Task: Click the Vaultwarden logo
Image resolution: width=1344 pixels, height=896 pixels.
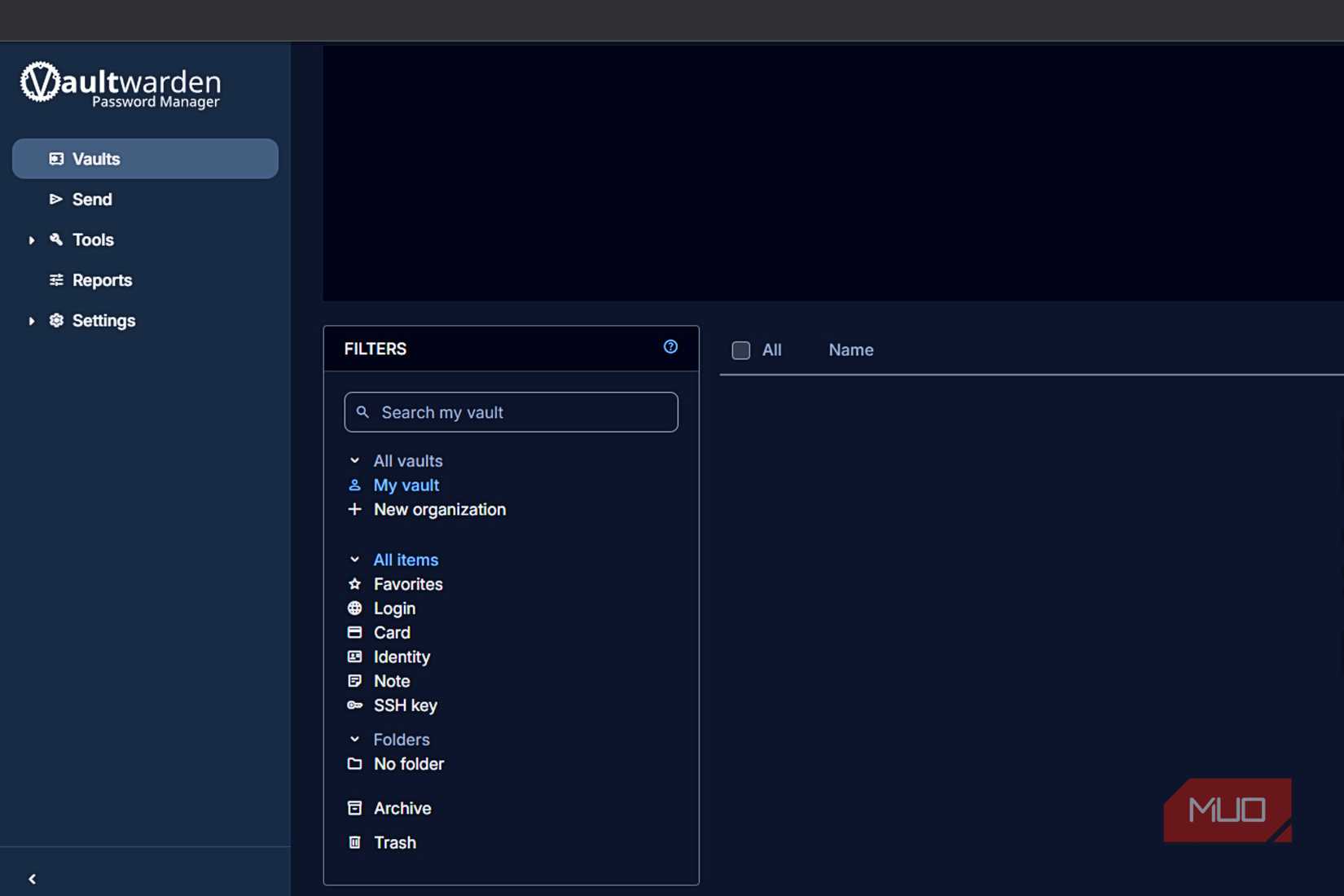Action: click(121, 85)
